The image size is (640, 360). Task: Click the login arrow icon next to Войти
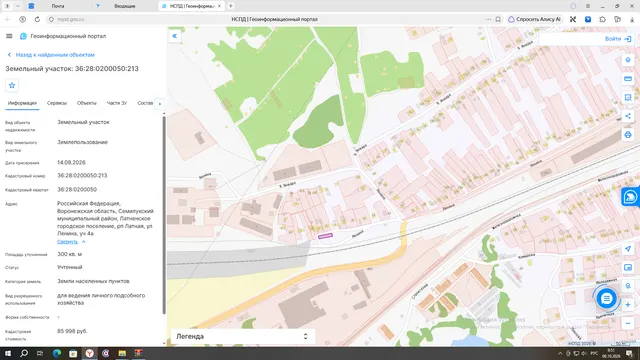point(628,39)
